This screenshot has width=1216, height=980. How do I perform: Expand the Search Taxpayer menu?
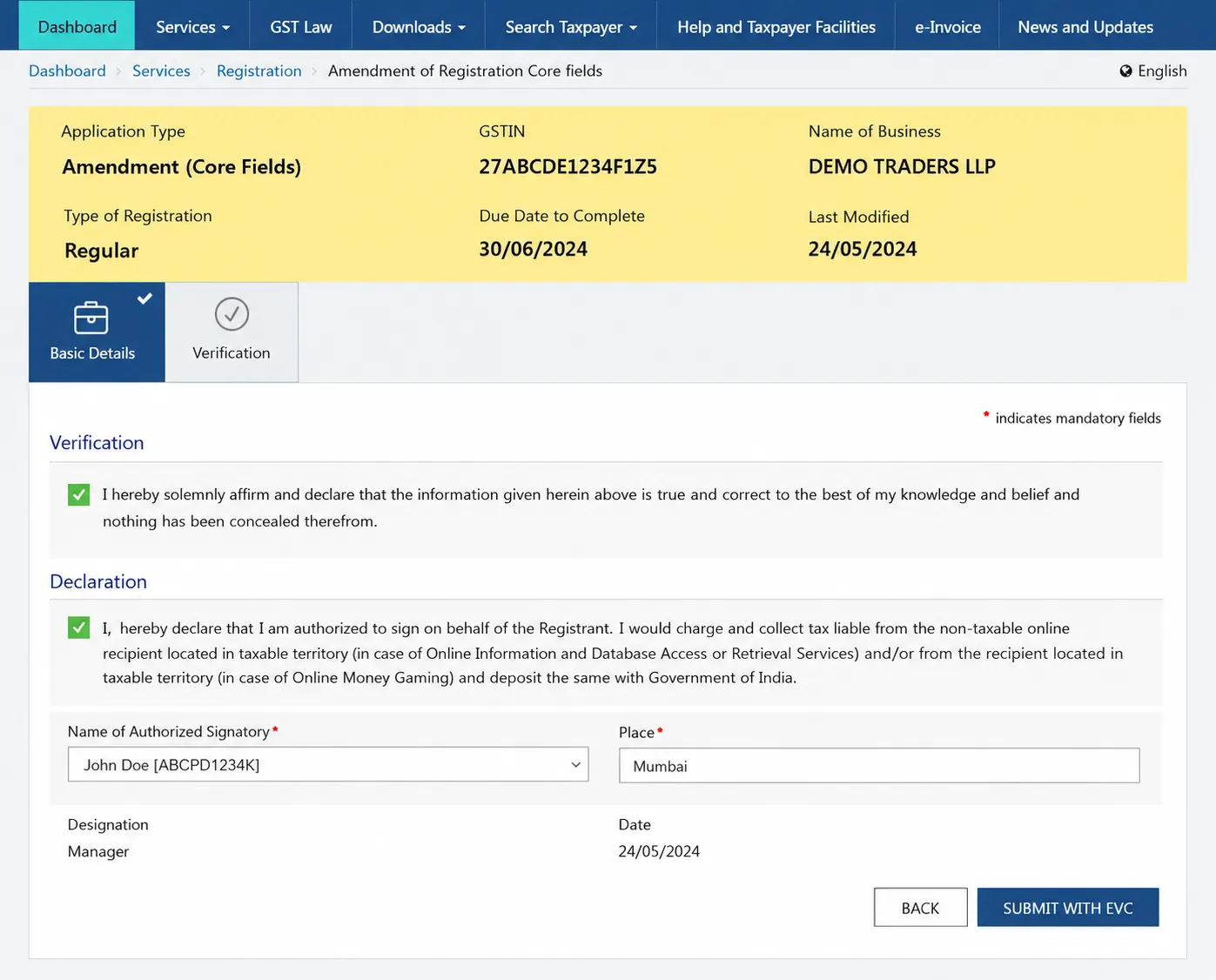[571, 27]
